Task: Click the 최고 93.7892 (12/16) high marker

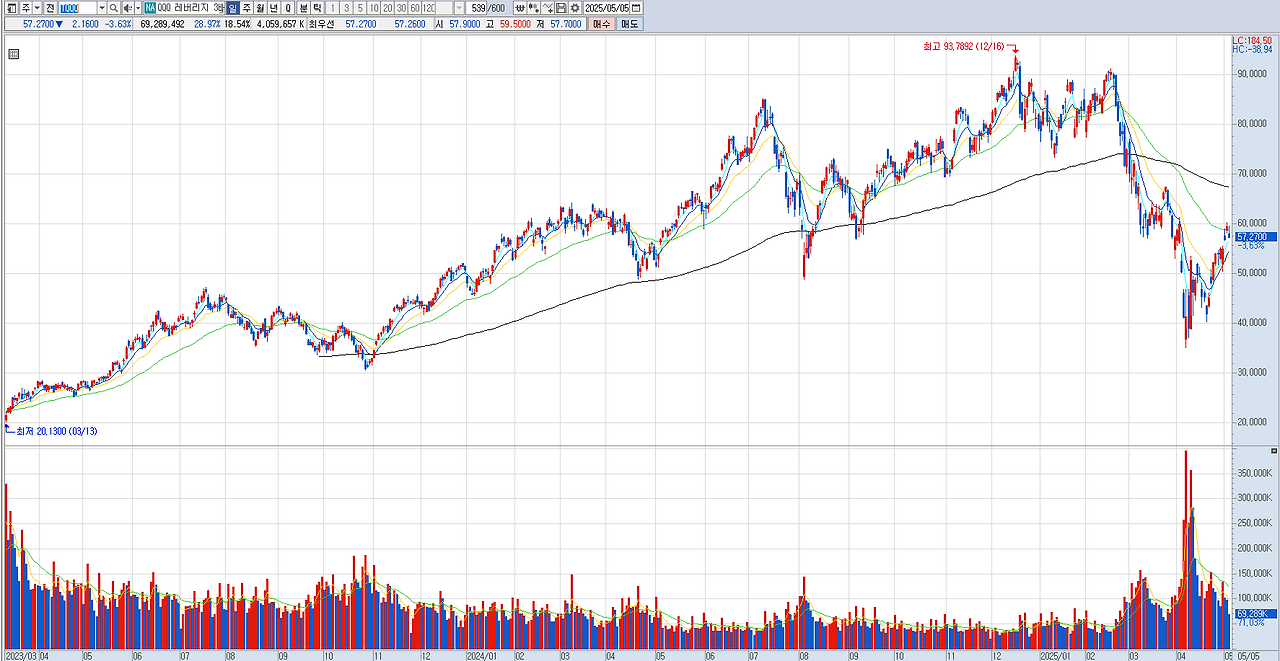Action: click(x=965, y=45)
